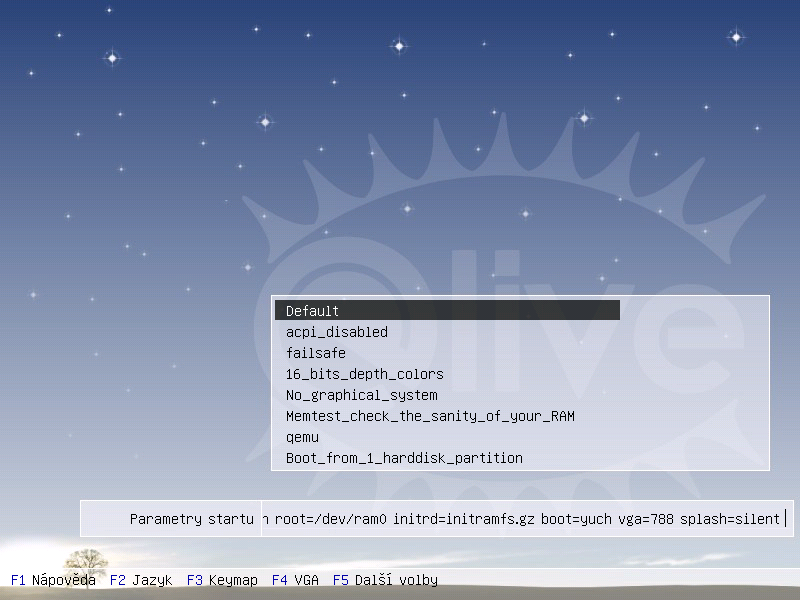Choose Boot_from_1_harddisk_partition entry

404,458
